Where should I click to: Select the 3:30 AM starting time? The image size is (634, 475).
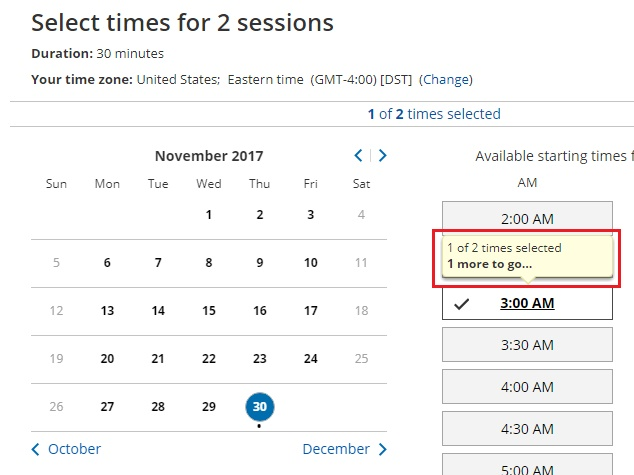(527, 345)
